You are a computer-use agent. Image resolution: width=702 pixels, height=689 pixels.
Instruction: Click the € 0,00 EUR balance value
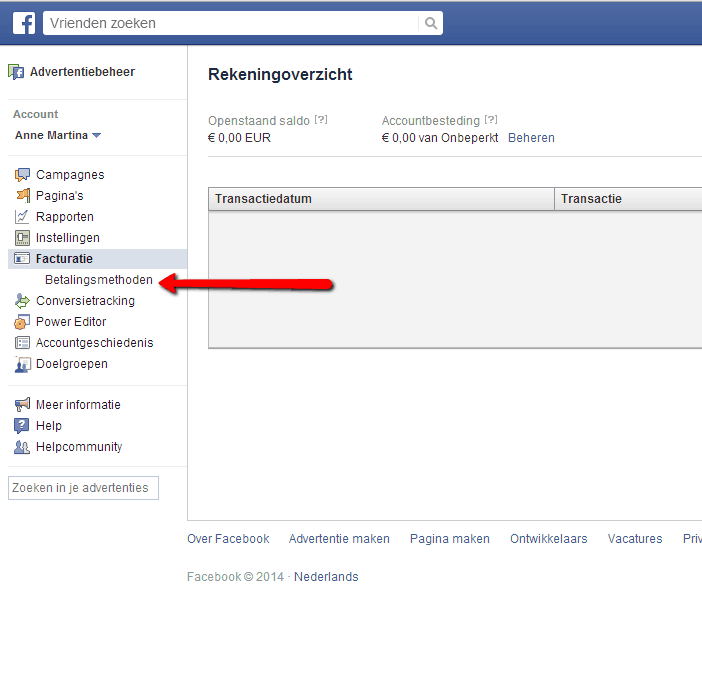239,138
